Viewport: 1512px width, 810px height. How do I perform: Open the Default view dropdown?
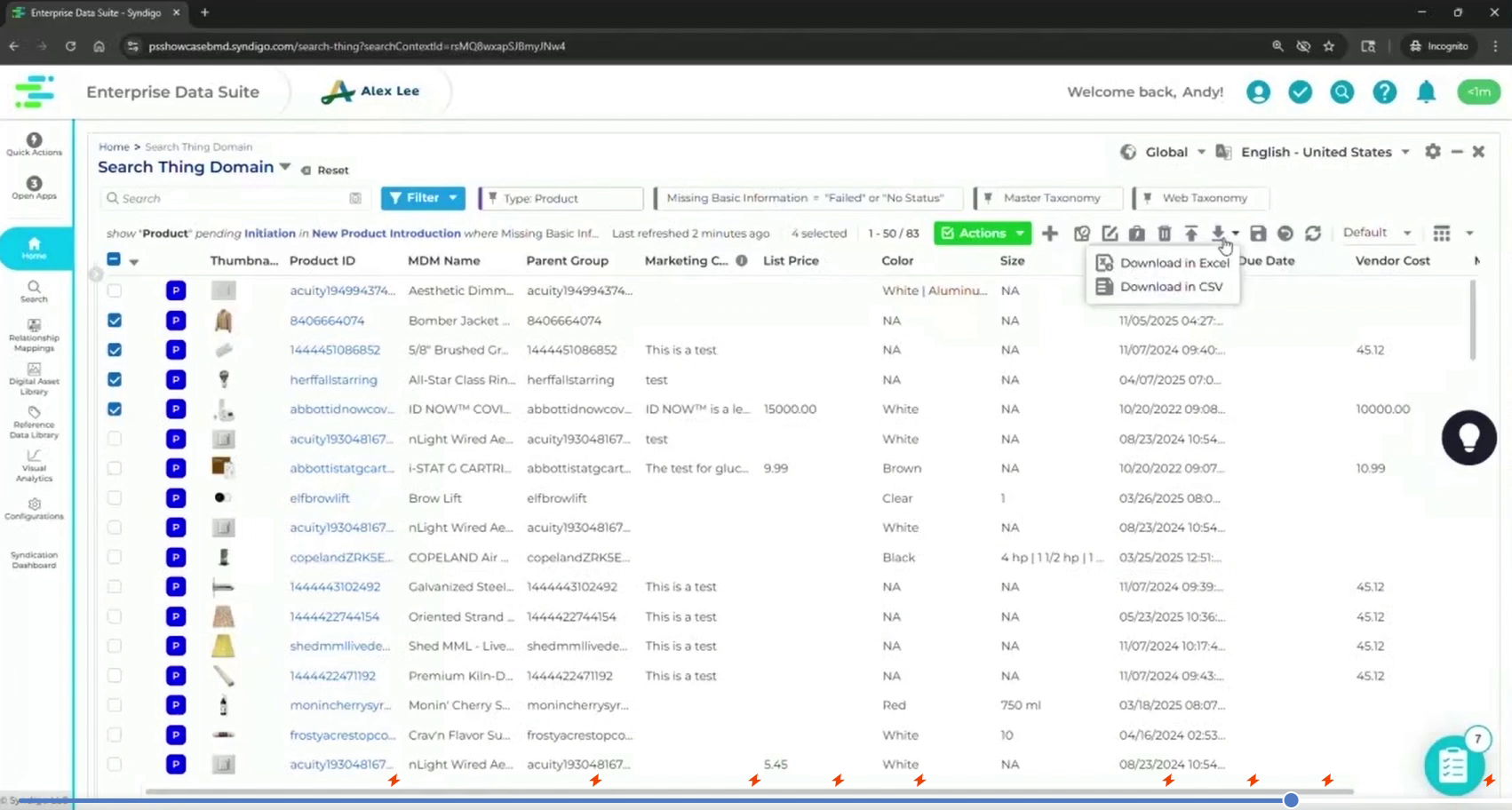pos(1376,233)
